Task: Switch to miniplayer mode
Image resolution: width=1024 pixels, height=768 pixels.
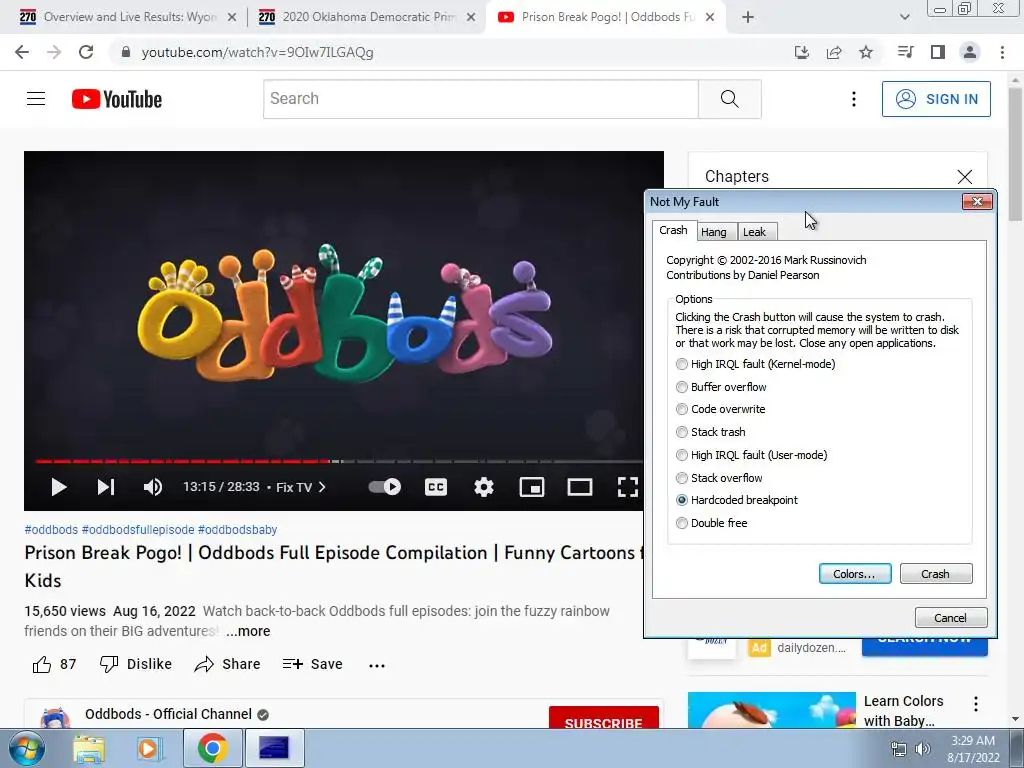Action: tap(532, 487)
